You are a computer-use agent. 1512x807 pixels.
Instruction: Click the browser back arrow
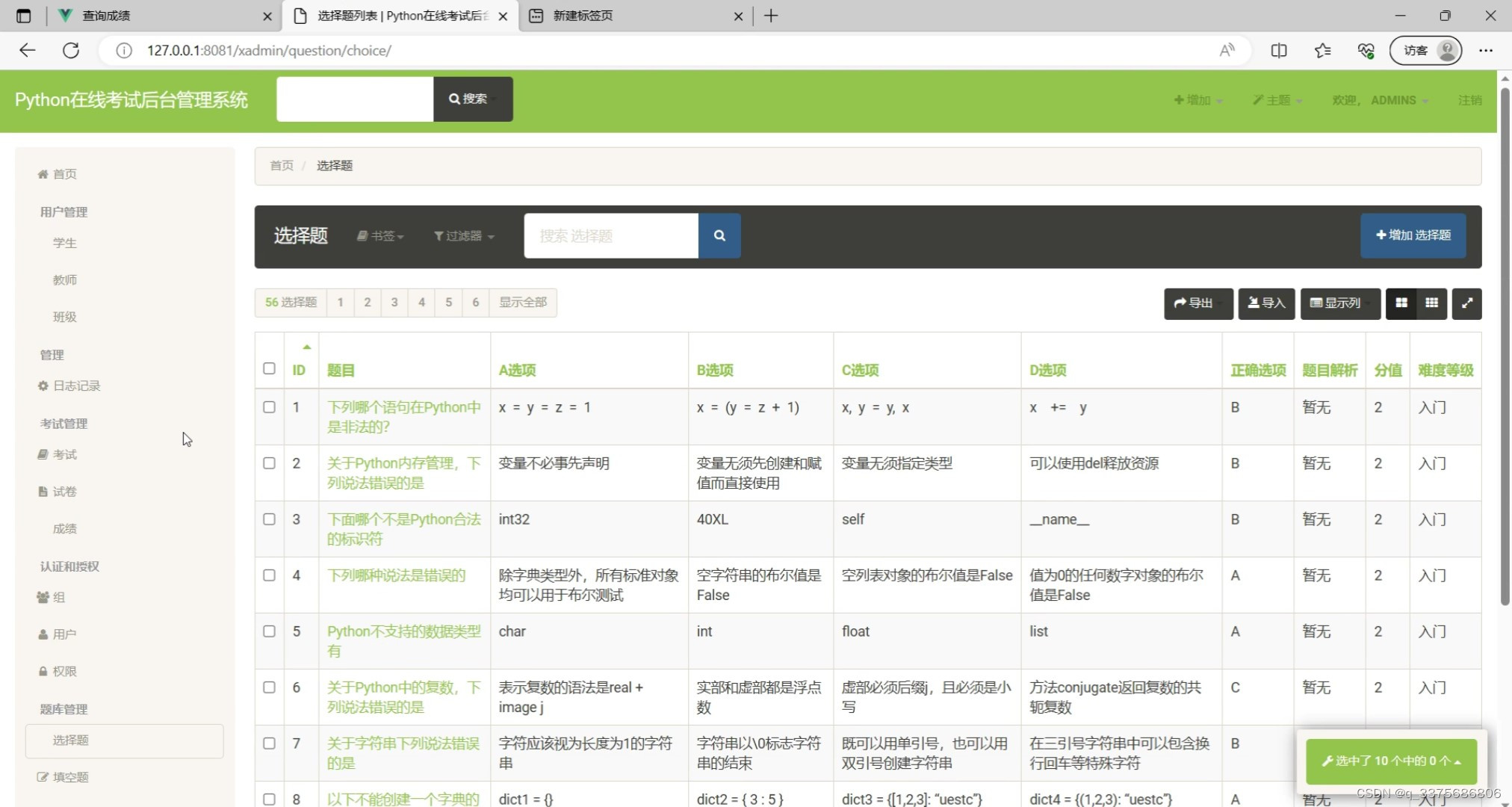click(28, 51)
